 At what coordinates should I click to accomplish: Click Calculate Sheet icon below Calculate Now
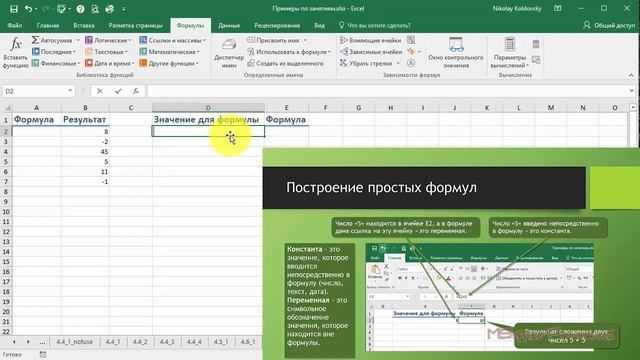536,60
